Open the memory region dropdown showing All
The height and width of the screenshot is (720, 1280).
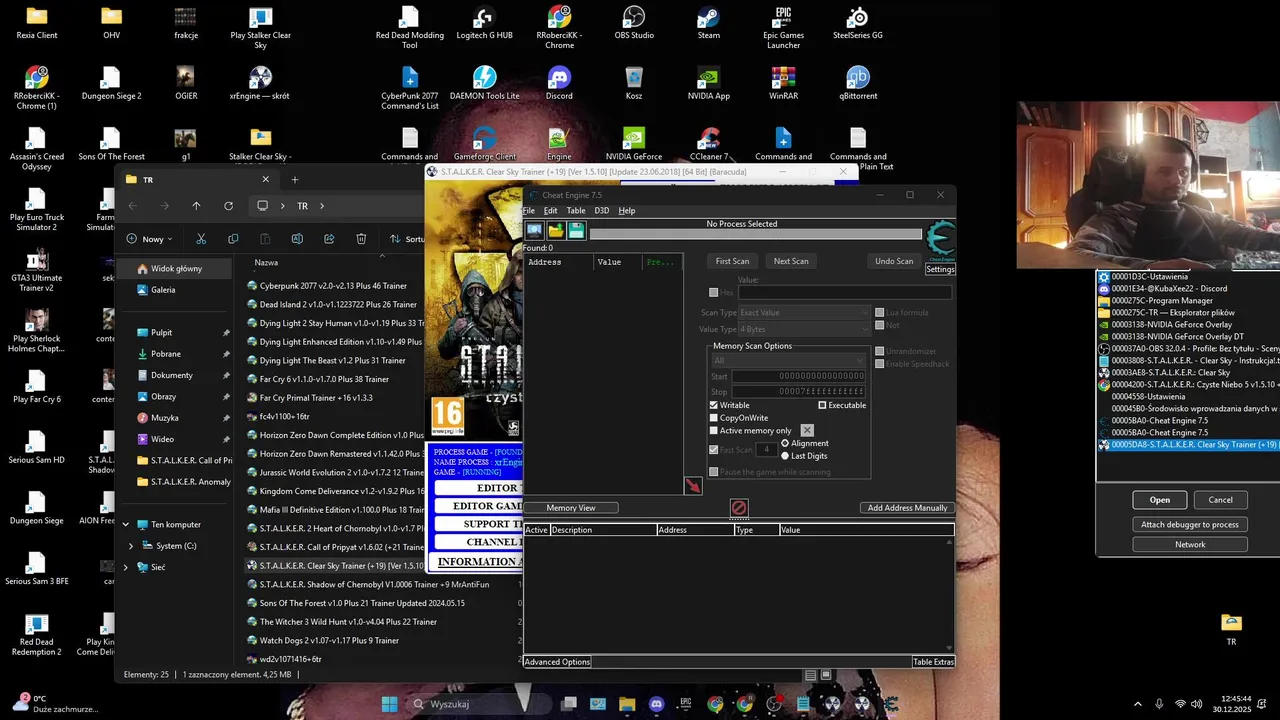[788, 360]
